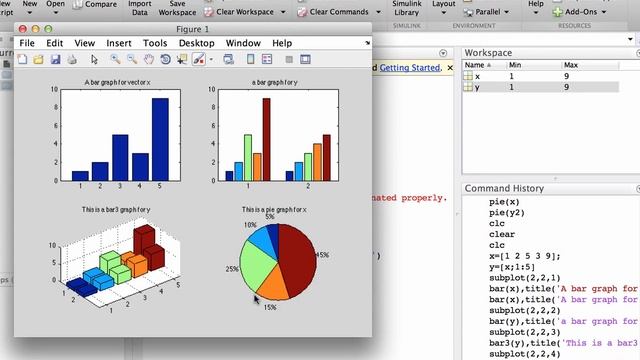This screenshot has width=640, height=360.
Task: Select 'subplot(2,2,4)' in Command History
Action: pyautogui.click(x=524, y=354)
